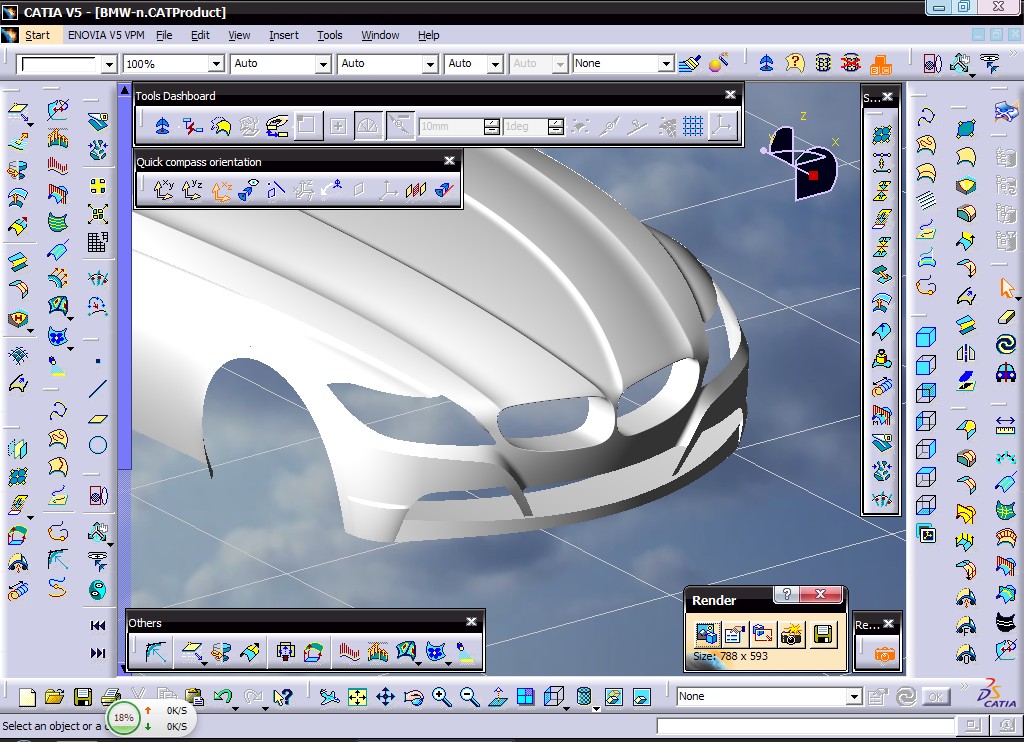Toggle the insert-mode plus button in Tools Dashboard

[338, 125]
